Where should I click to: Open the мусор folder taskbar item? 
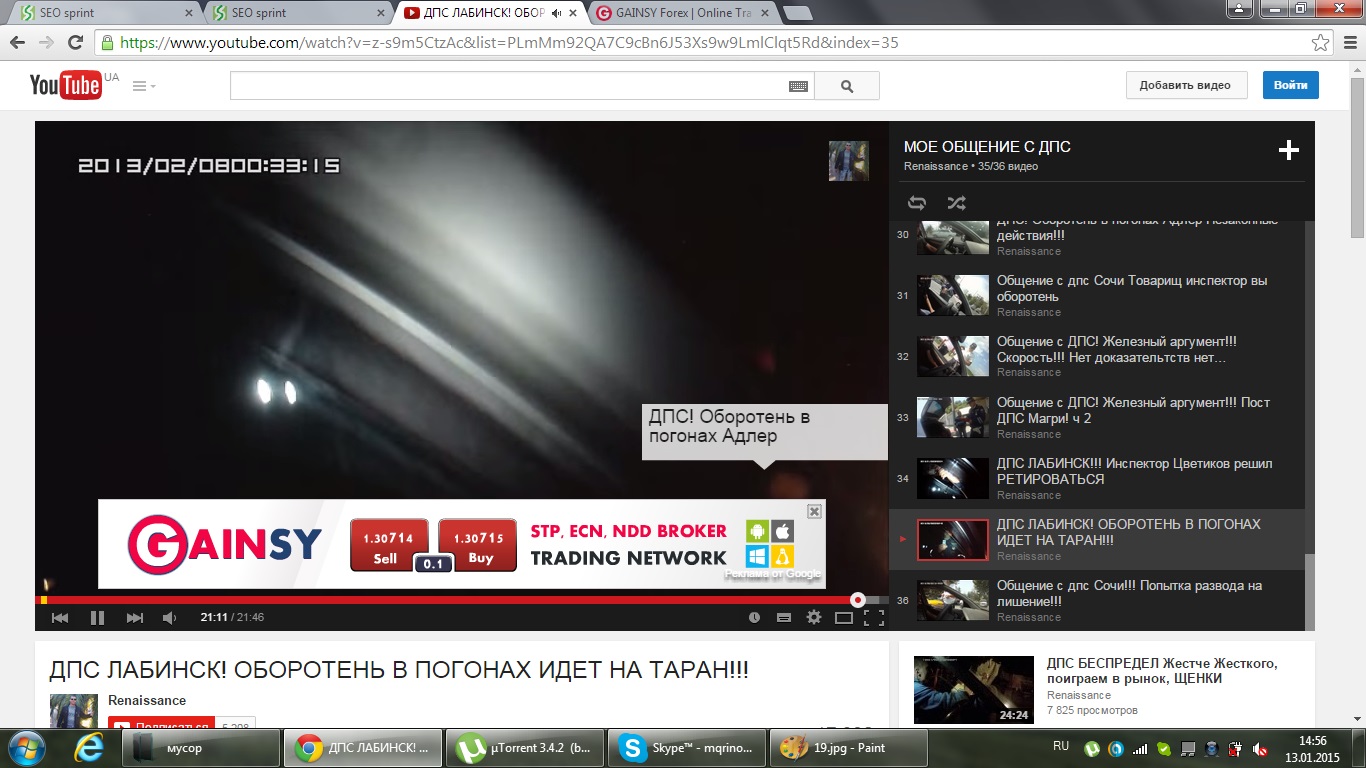coord(201,748)
